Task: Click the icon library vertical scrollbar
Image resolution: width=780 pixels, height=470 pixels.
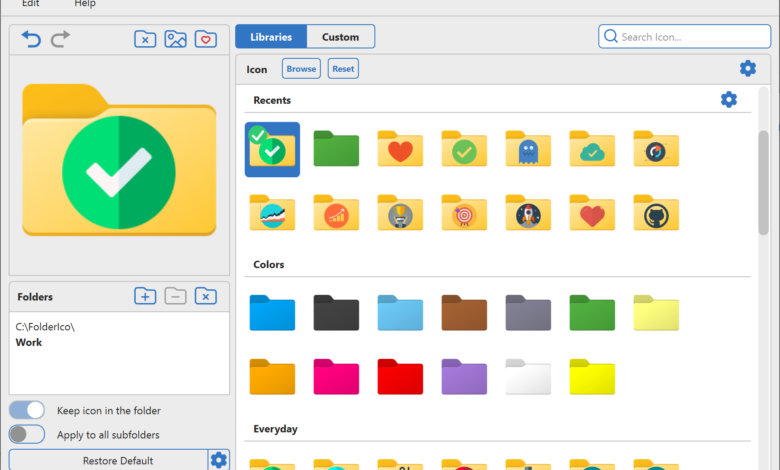Action: coord(764,182)
